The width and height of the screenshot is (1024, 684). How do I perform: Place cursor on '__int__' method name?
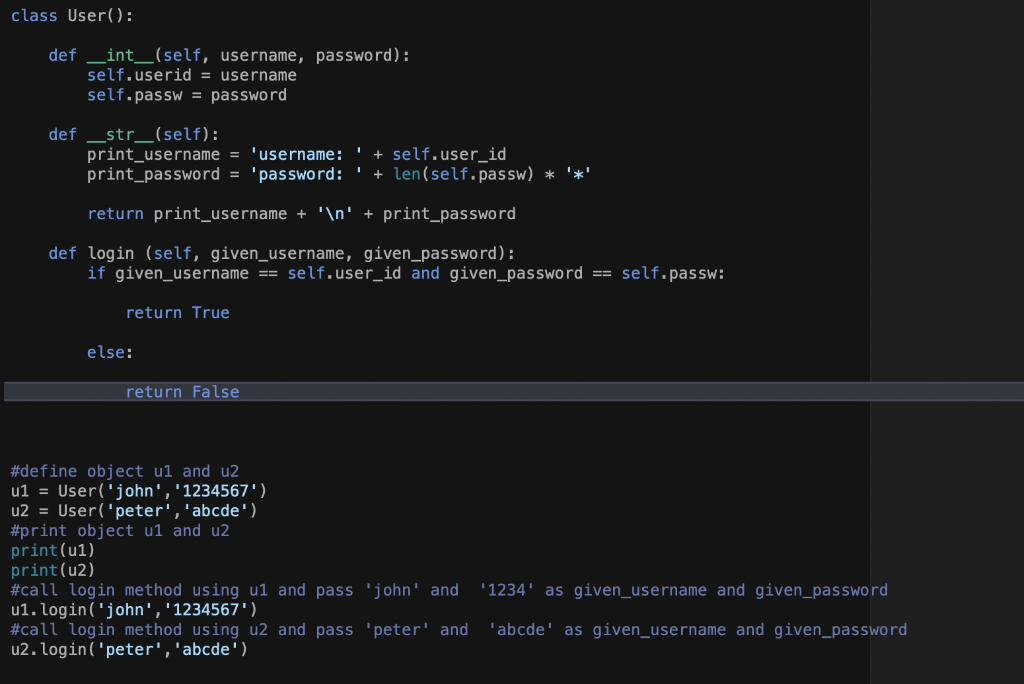pos(120,56)
